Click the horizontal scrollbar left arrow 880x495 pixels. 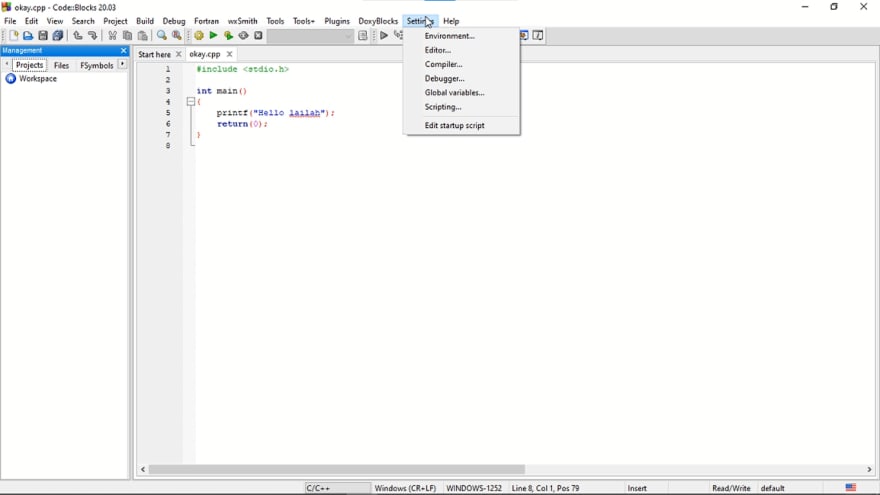(x=143, y=469)
